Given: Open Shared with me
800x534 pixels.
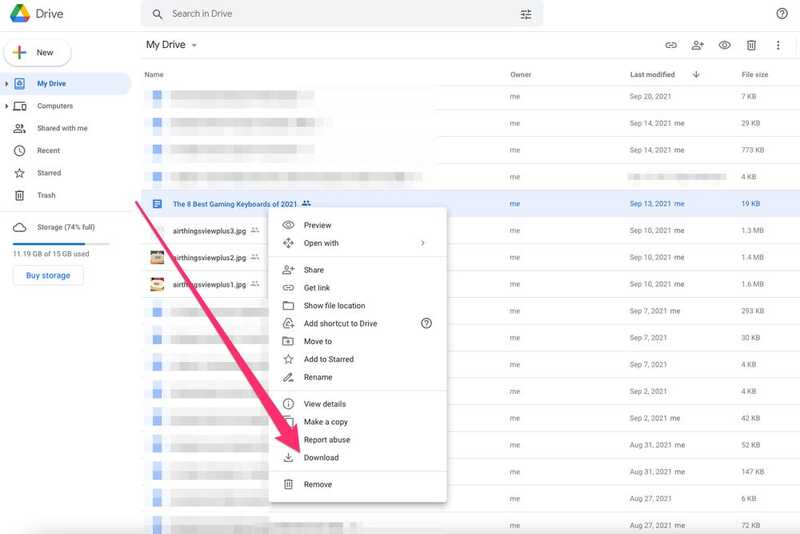Looking at the screenshot, I should point(62,129).
